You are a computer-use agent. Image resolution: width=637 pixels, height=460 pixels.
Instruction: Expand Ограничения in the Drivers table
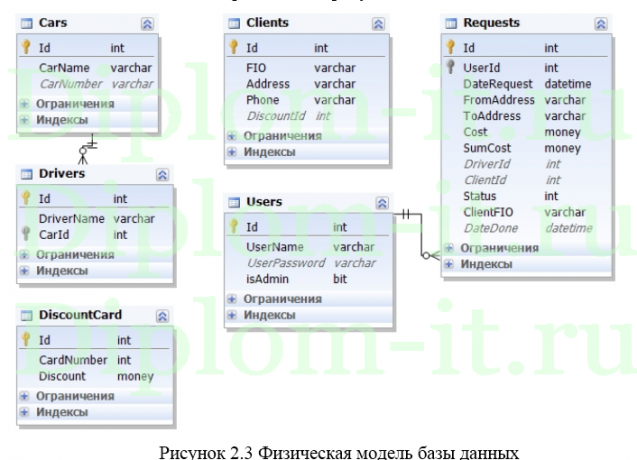tap(24, 255)
